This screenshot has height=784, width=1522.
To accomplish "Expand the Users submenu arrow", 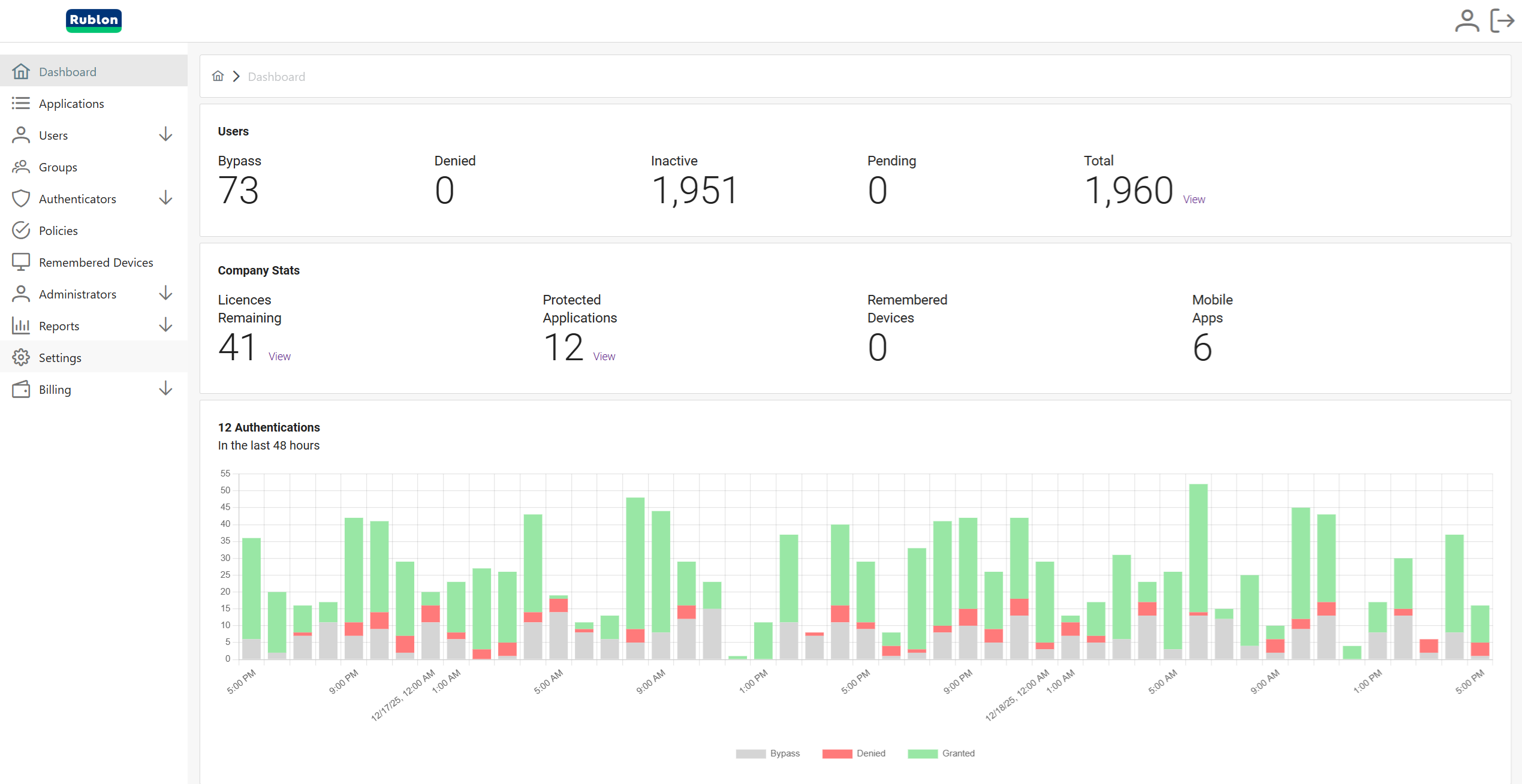I will (166, 135).
